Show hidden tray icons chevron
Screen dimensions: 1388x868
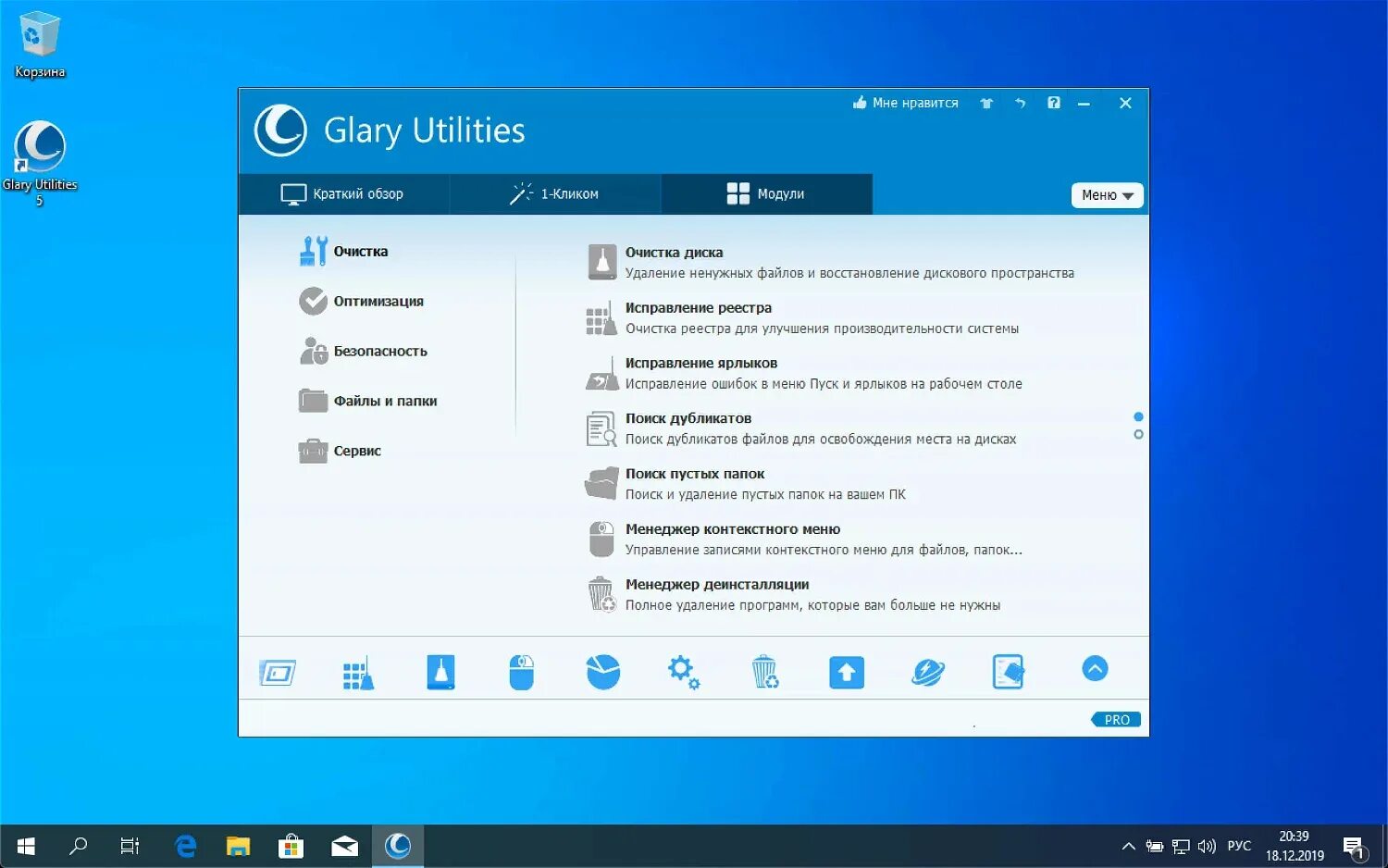tap(1128, 846)
